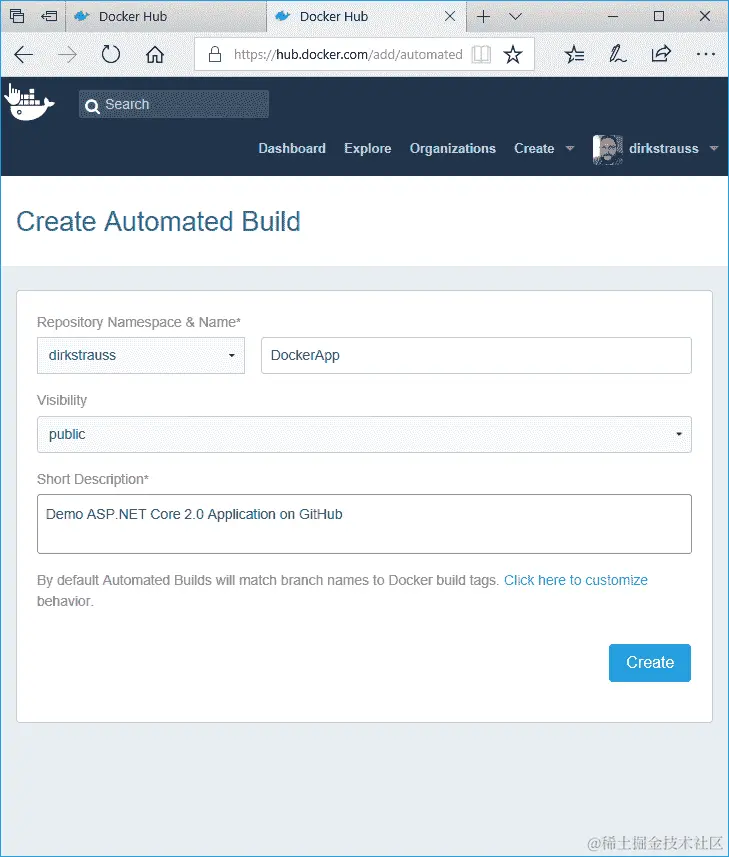Click the add notes pen icon
The height and width of the screenshot is (857, 729).
618,54
